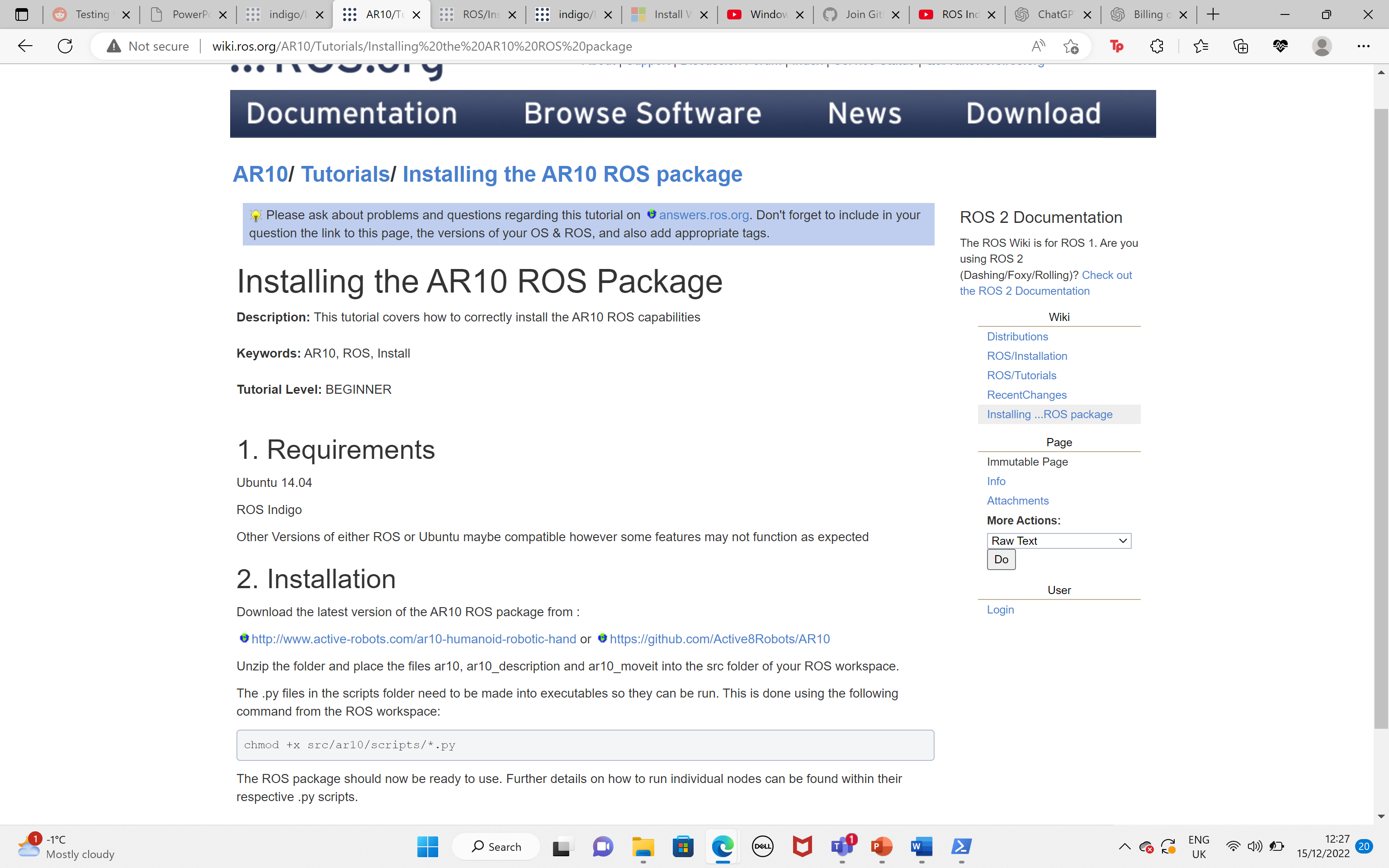Viewport: 1389px width, 868px height.
Task: Open the ENG UK language selector
Action: [1199, 846]
